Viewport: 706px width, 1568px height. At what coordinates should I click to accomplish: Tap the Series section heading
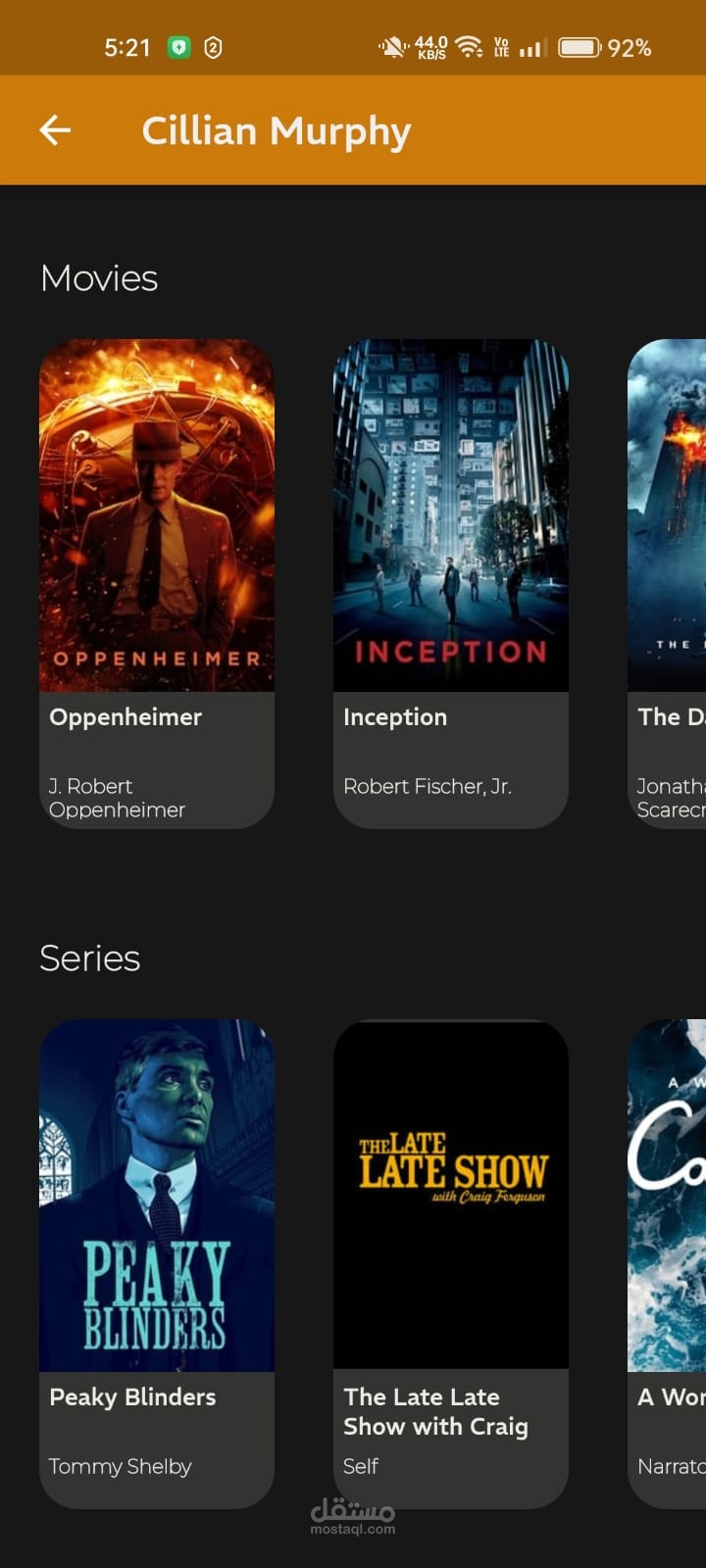(89, 958)
